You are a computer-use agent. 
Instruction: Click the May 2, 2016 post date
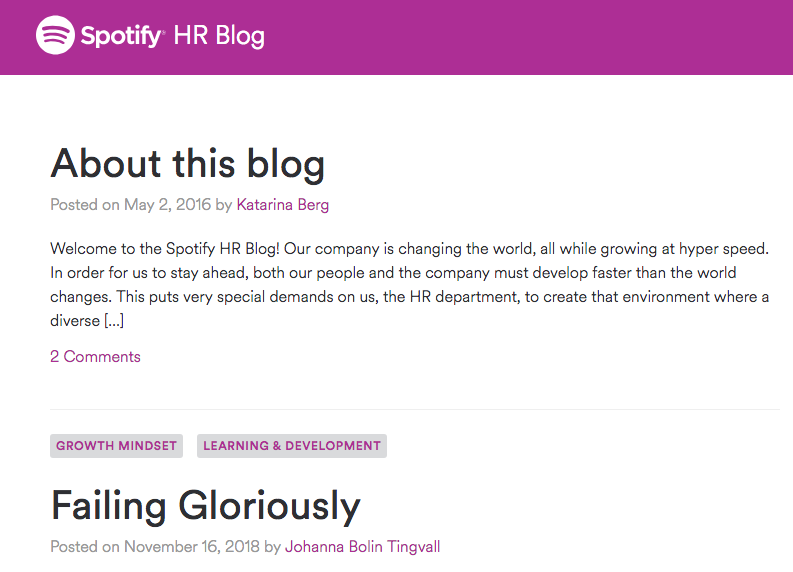(x=167, y=204)
